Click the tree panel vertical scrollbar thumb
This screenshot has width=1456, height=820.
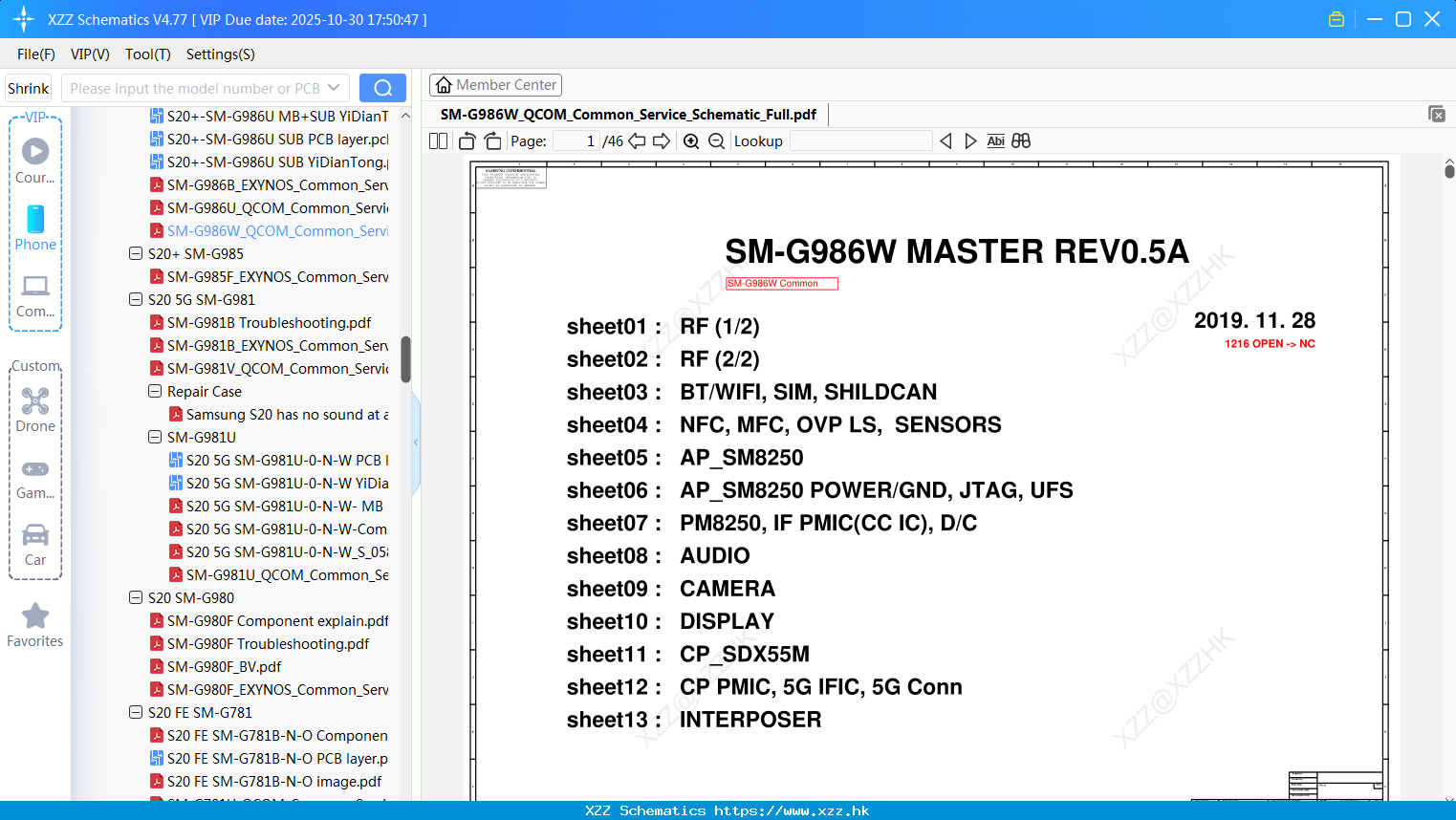405,359
